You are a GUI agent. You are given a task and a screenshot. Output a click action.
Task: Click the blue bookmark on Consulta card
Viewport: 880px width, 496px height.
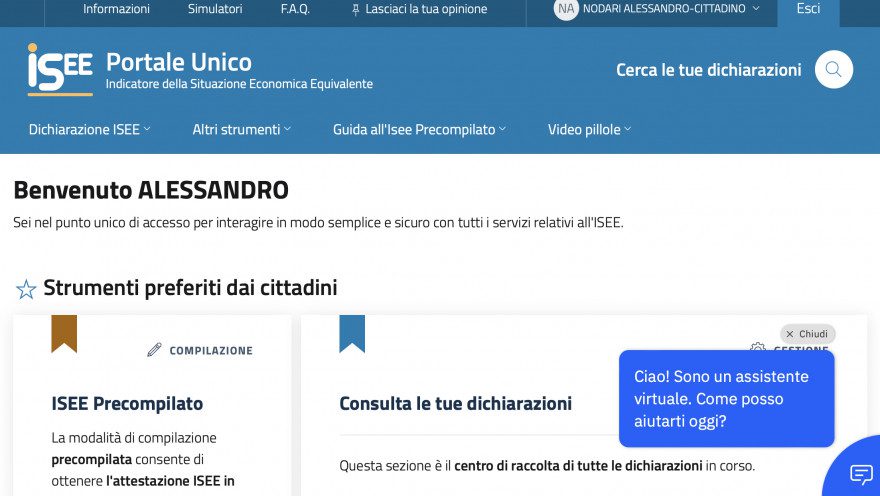pos(352,334)
